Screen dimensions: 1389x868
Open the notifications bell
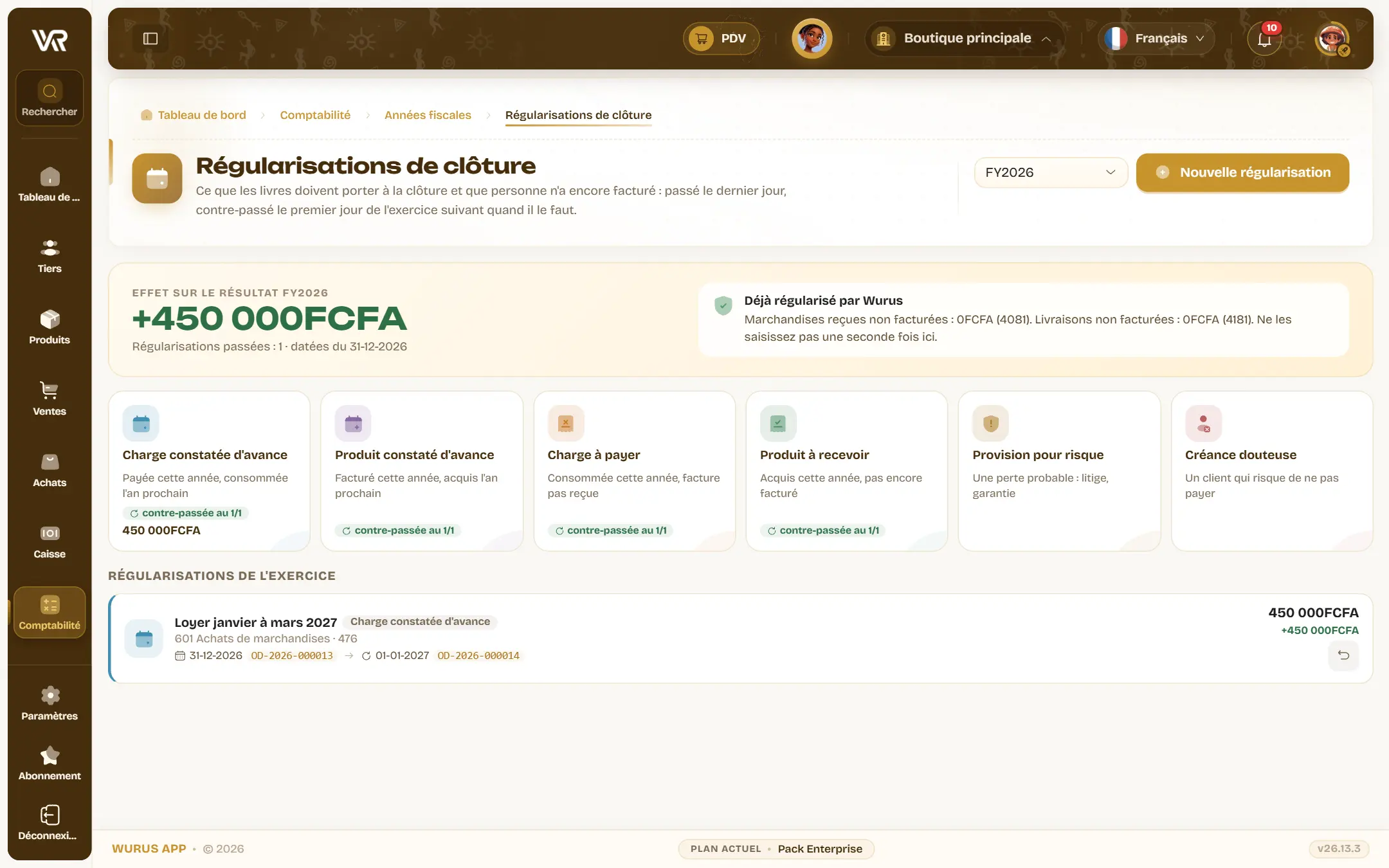click(x=1265, y=39)
